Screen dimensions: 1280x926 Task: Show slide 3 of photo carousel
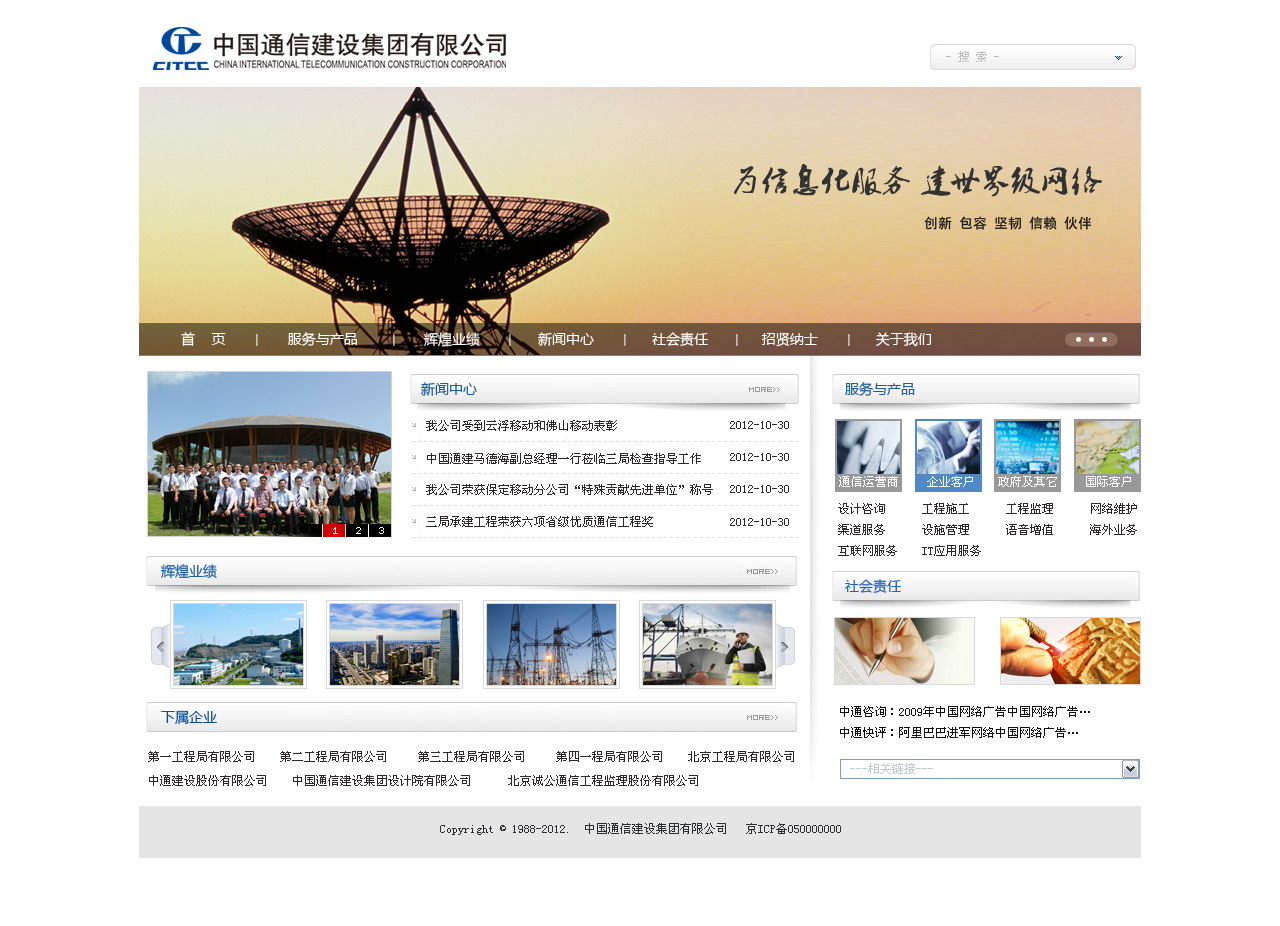click(x=380, y=530)
